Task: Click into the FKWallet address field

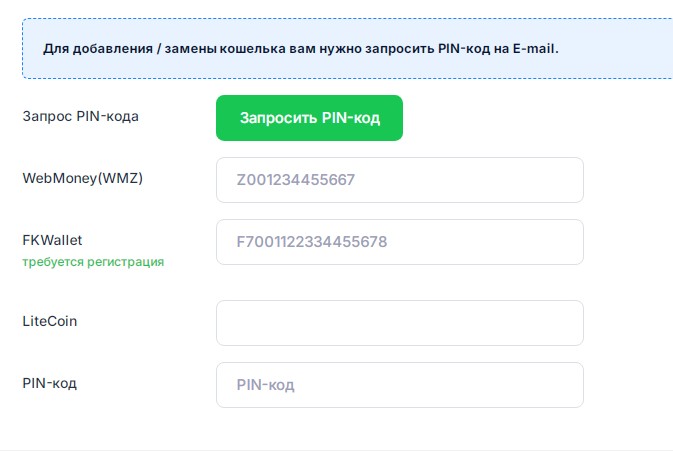Action: [x=399, y=242]
